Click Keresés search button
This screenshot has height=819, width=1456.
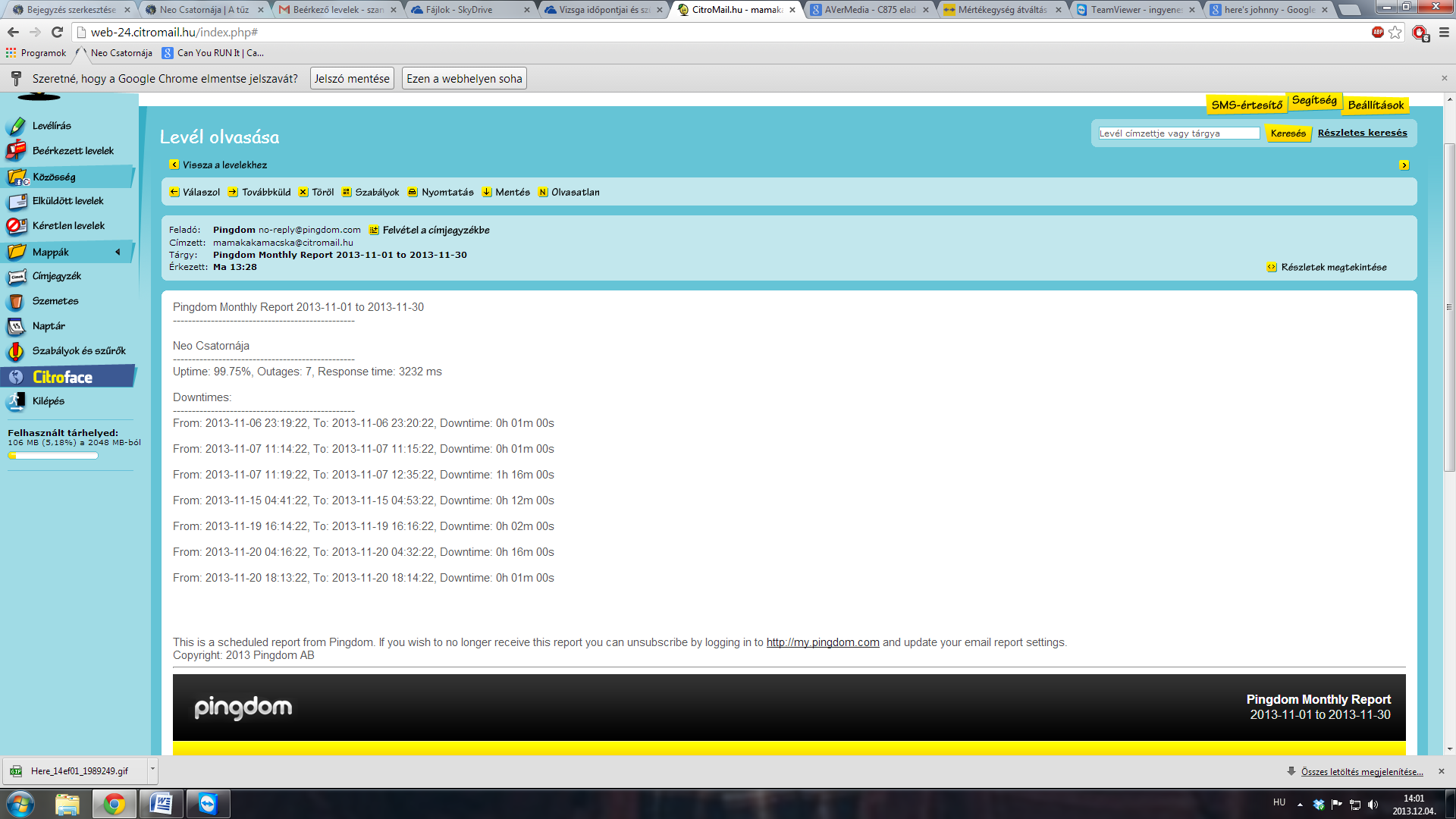coord(1288,133)
